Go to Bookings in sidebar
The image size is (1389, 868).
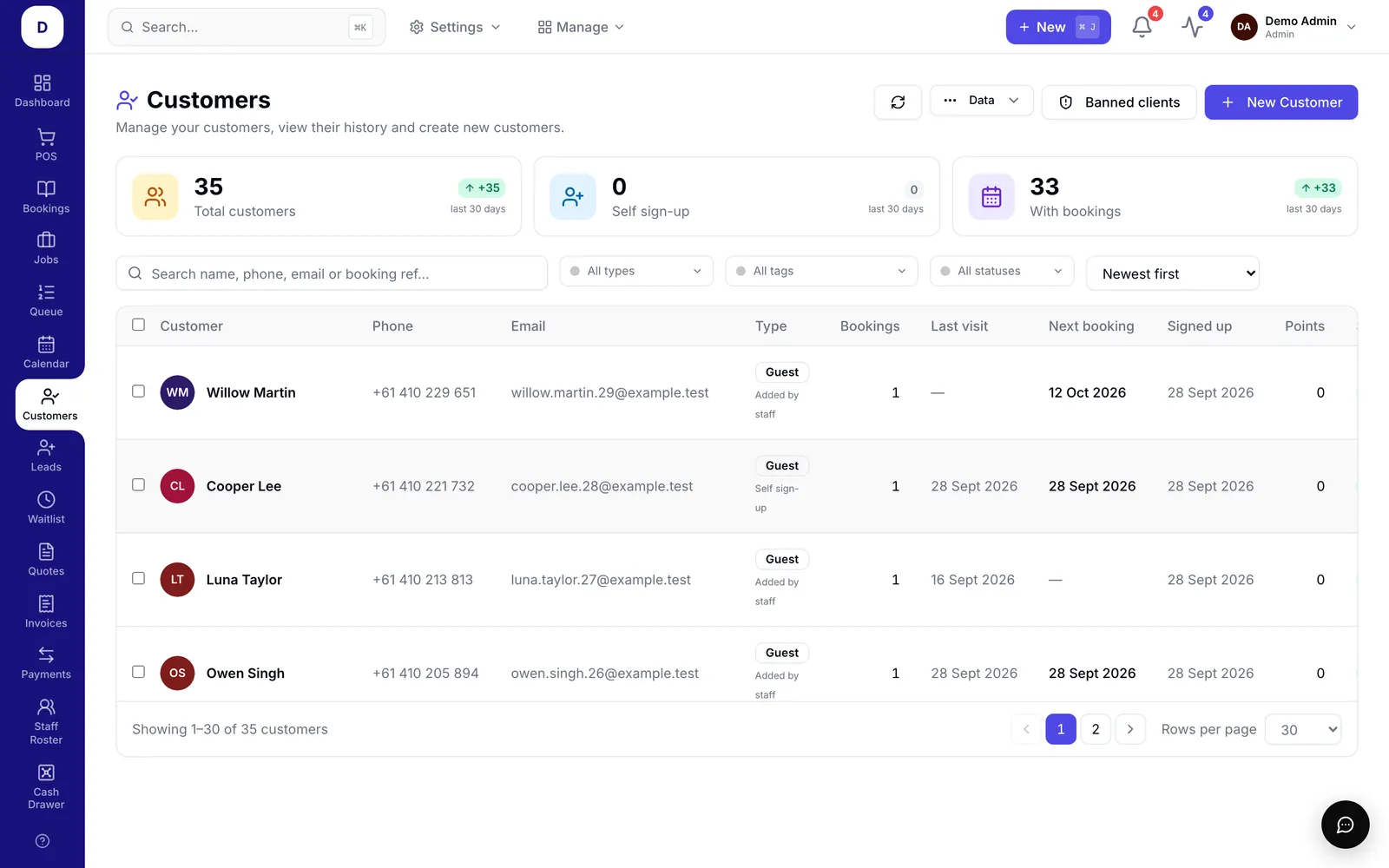[x=46, y=197]
